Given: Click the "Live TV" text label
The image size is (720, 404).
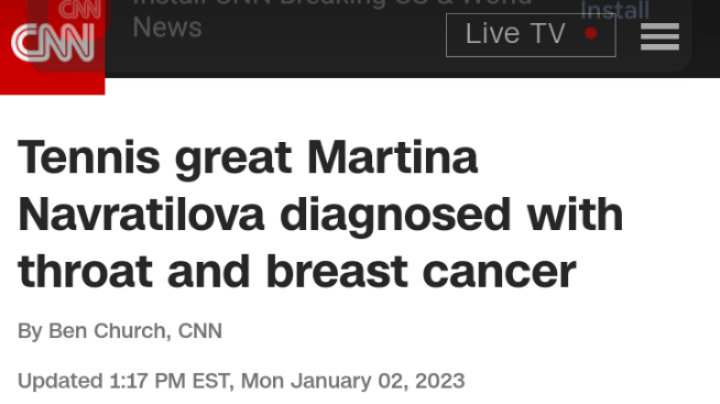Looking at the screenshot, I should tap(515, 34).
